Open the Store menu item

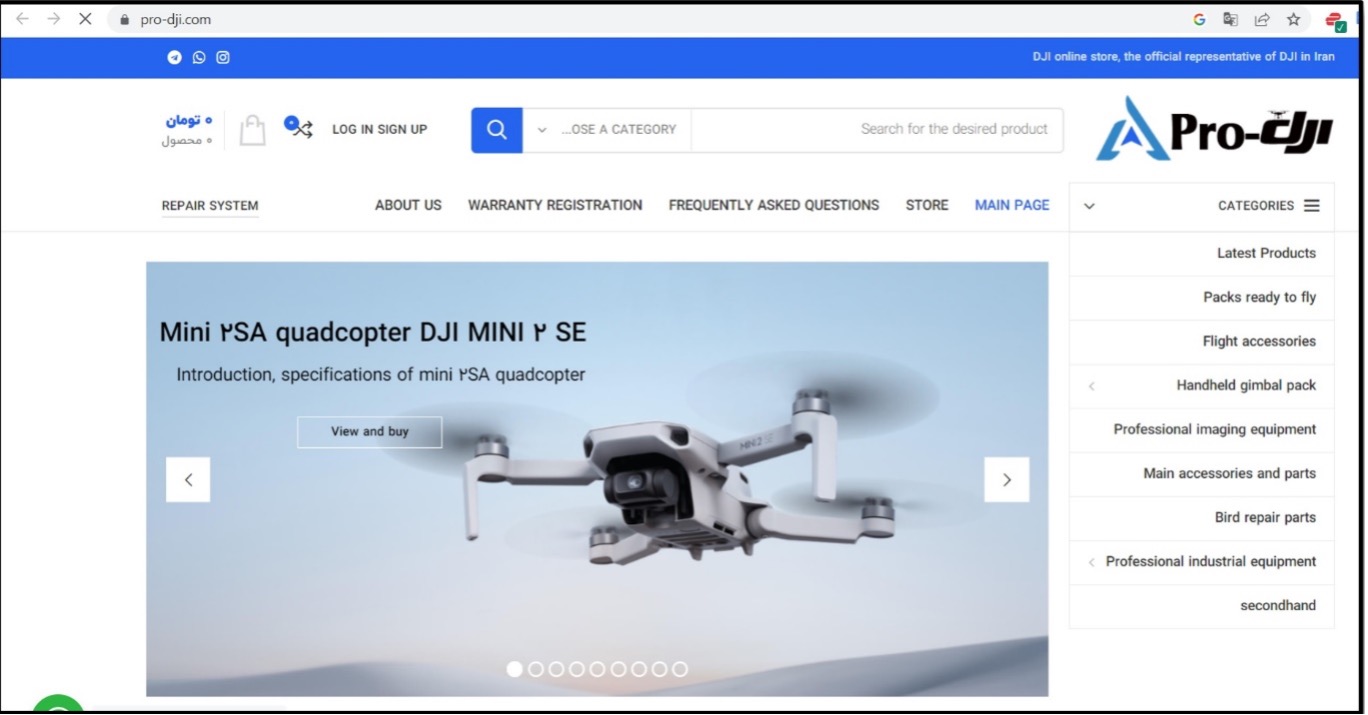pyautogui.click(x=927, y=205)
